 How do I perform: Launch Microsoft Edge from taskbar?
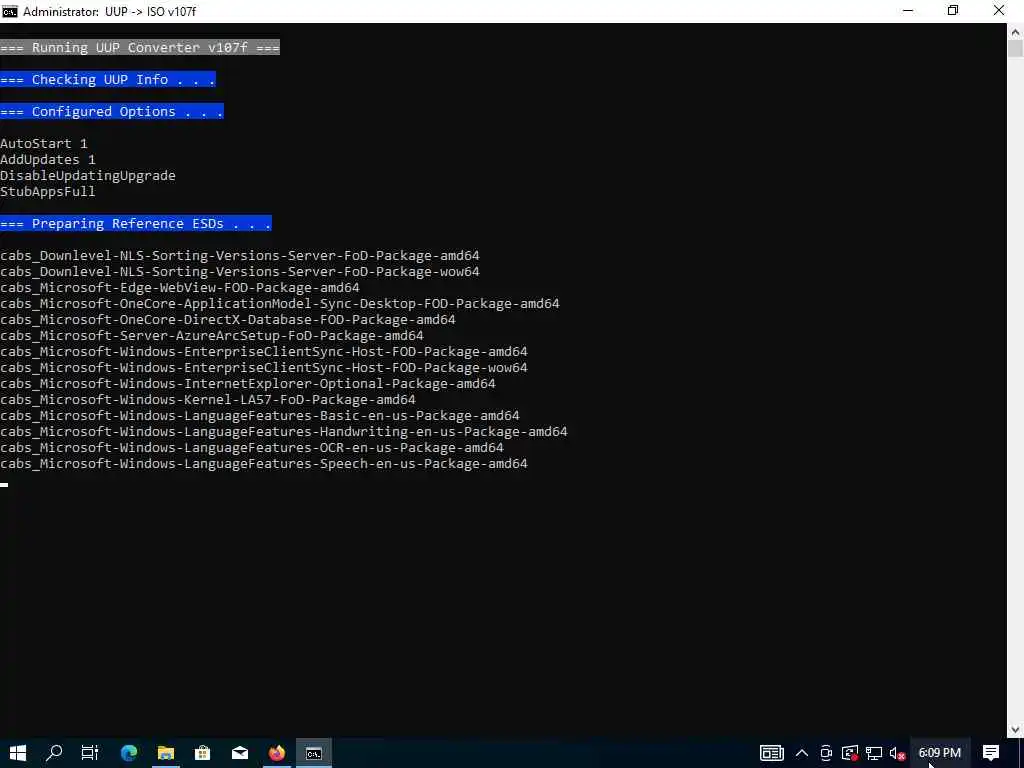(129, 753)
